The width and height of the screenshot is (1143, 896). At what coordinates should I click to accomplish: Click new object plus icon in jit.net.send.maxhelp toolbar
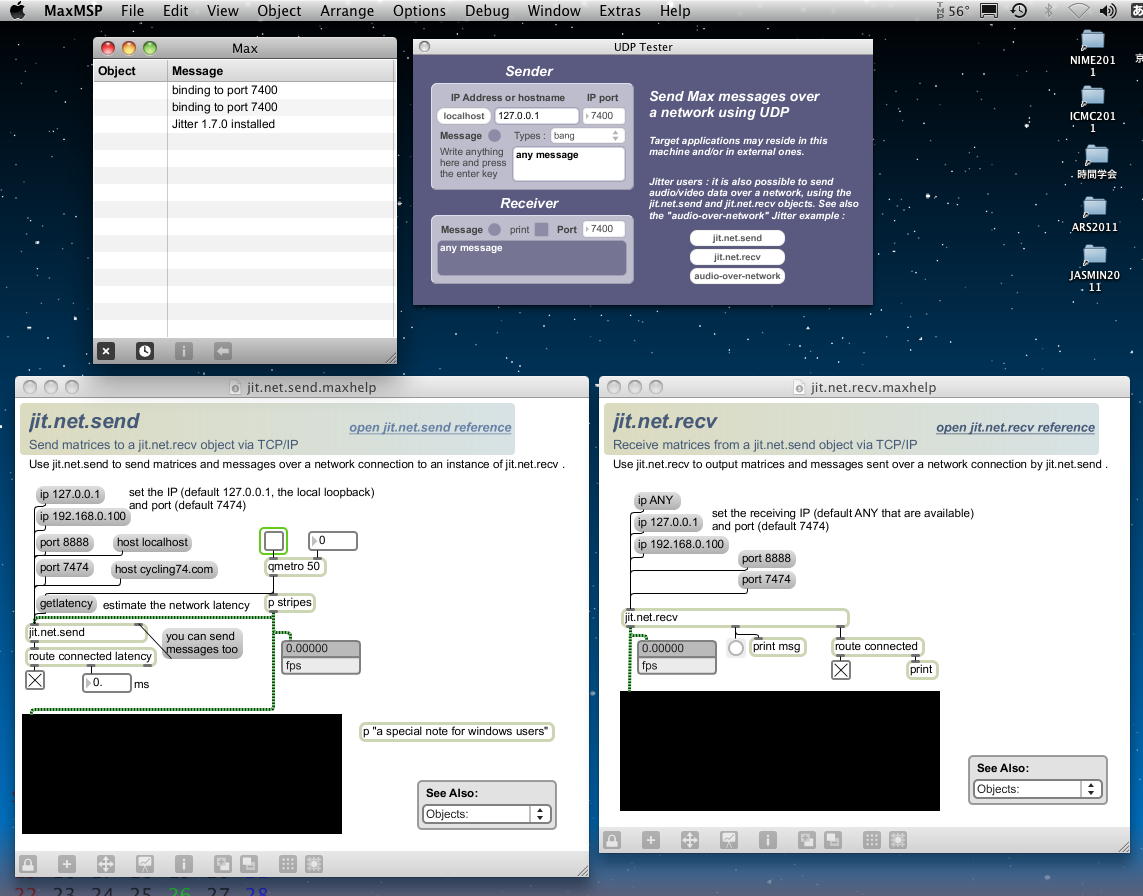click(66, 865)
